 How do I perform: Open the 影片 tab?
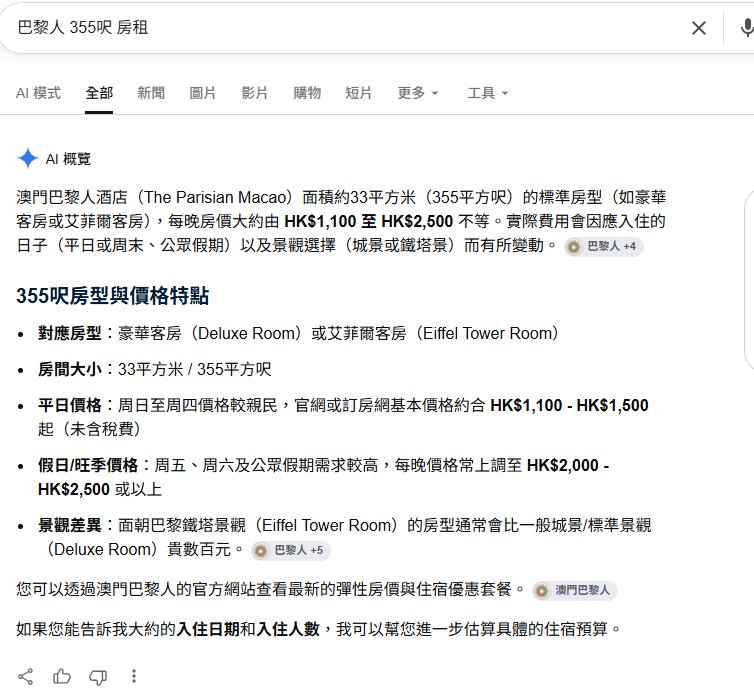[x=254, y=93]
